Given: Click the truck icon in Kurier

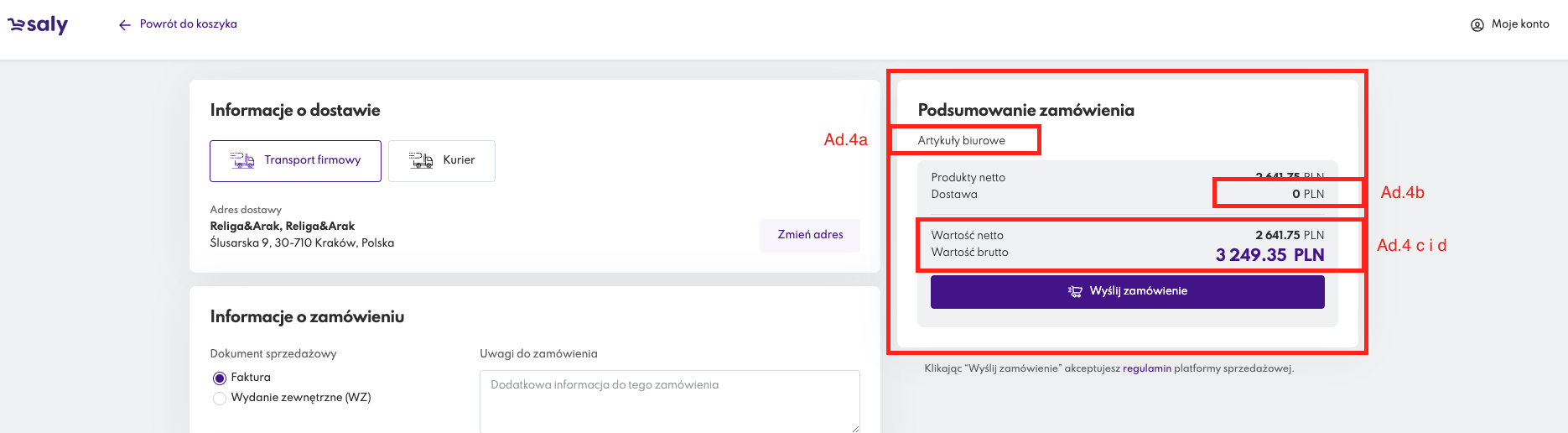Looking at the screenshot, I should pyautogui.click(x=421, y=160).
